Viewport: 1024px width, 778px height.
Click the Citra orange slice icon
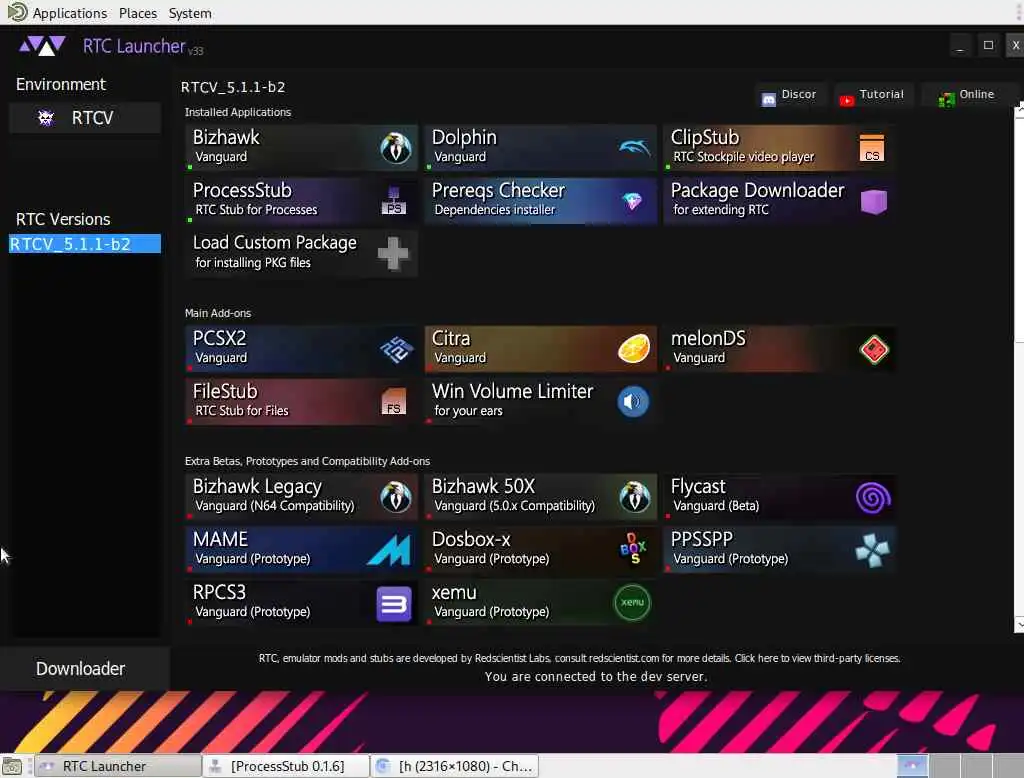pyautogui.click(x=633, y=349)
